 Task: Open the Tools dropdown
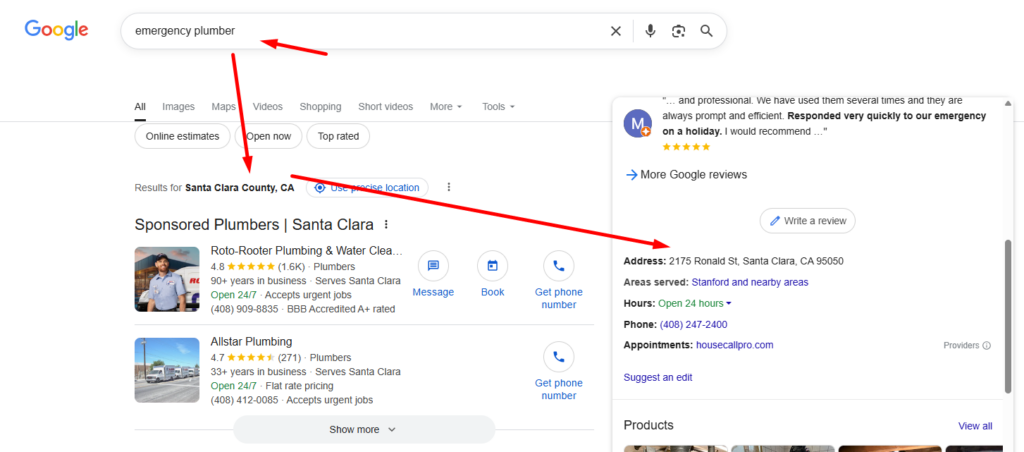pos(498,107)
